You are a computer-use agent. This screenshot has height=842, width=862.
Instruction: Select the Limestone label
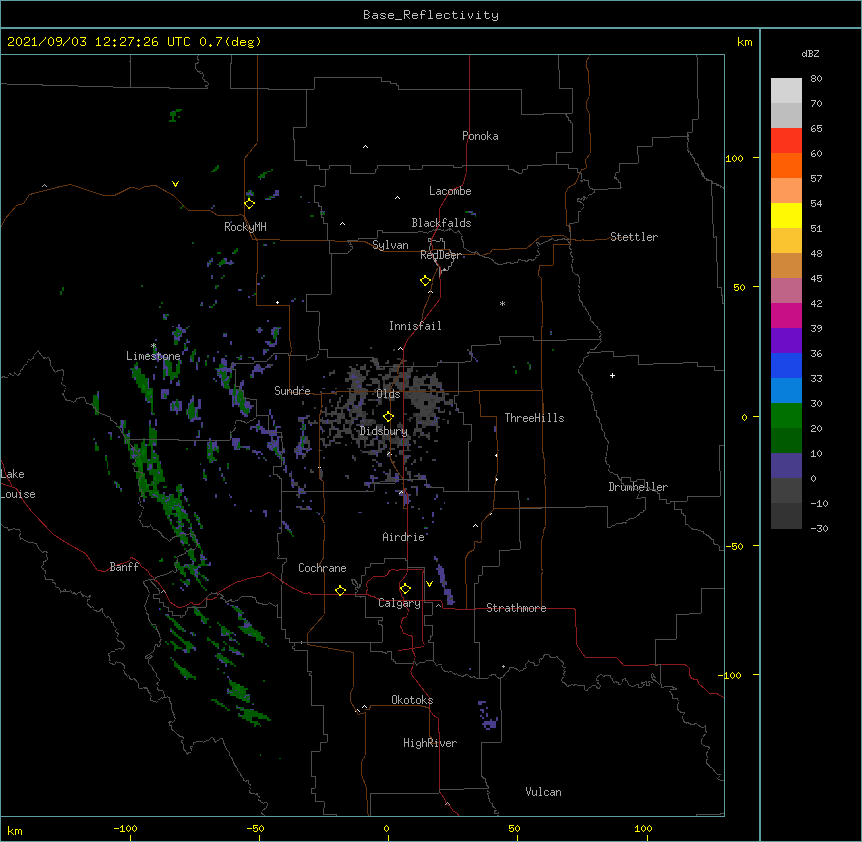153,356
